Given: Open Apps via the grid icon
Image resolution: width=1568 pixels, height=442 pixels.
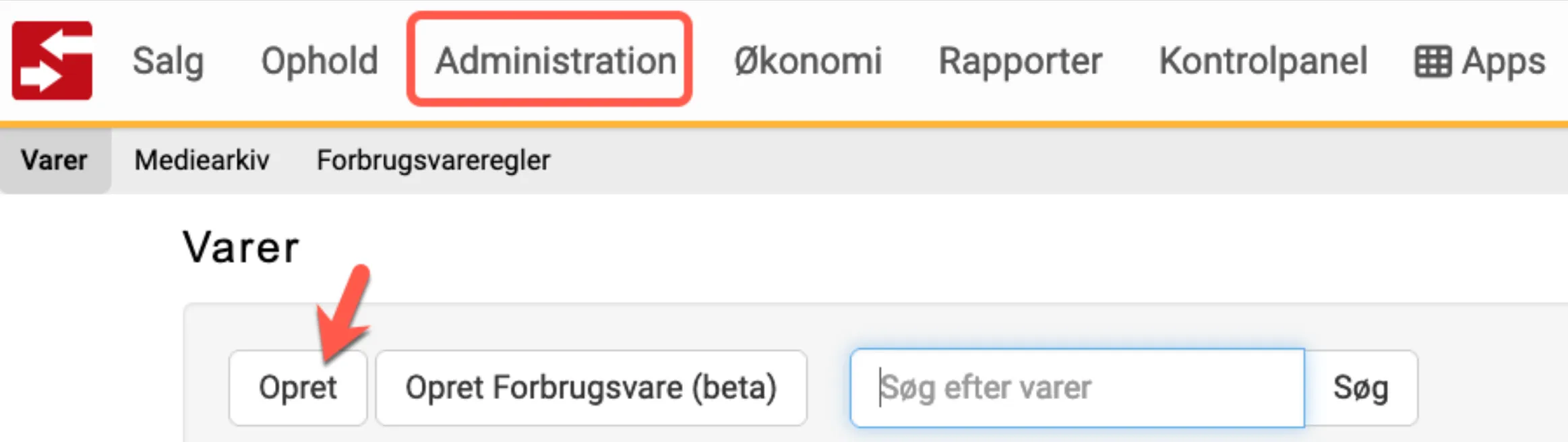Looking at the screenshot, I should click(x=1433, y=61).
